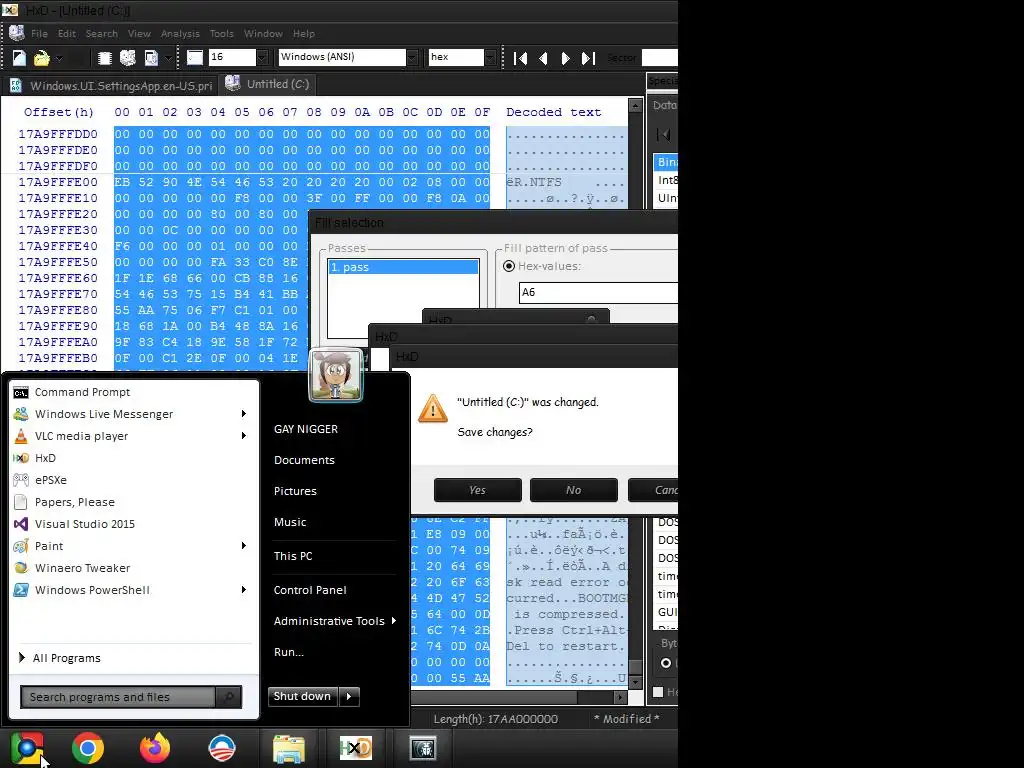Image resolution: width=1024 pixels, height=768 pixels.
Task: Click the Shut down button
Action: tap(302, 696)
